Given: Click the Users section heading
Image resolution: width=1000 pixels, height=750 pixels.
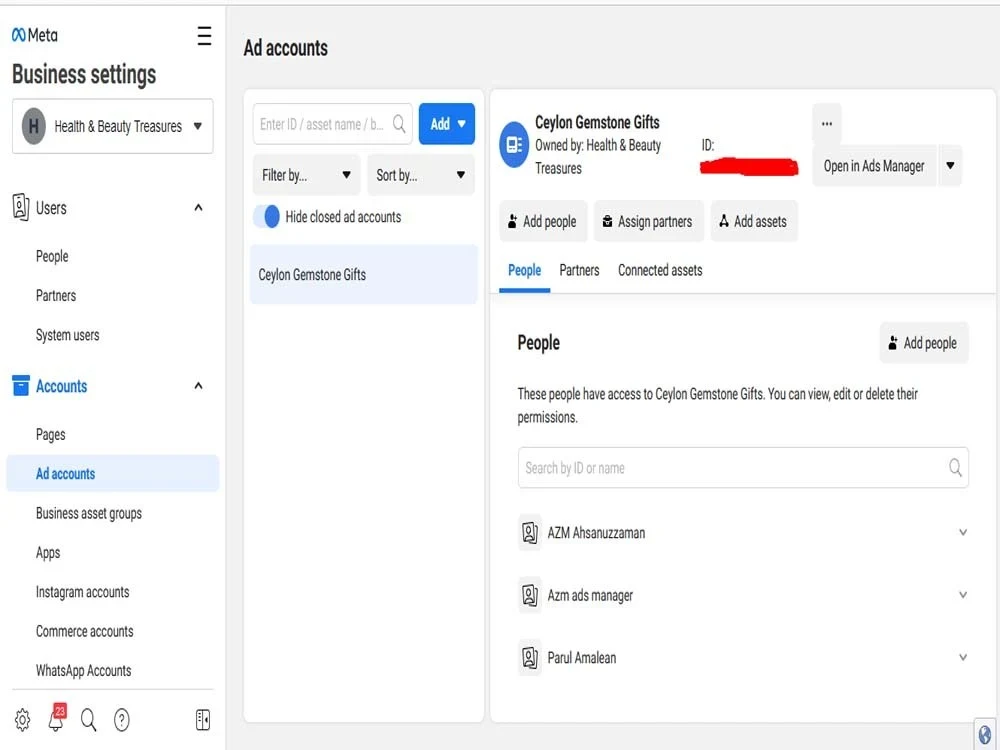Looking at the screenshot, I should (51, 208).
